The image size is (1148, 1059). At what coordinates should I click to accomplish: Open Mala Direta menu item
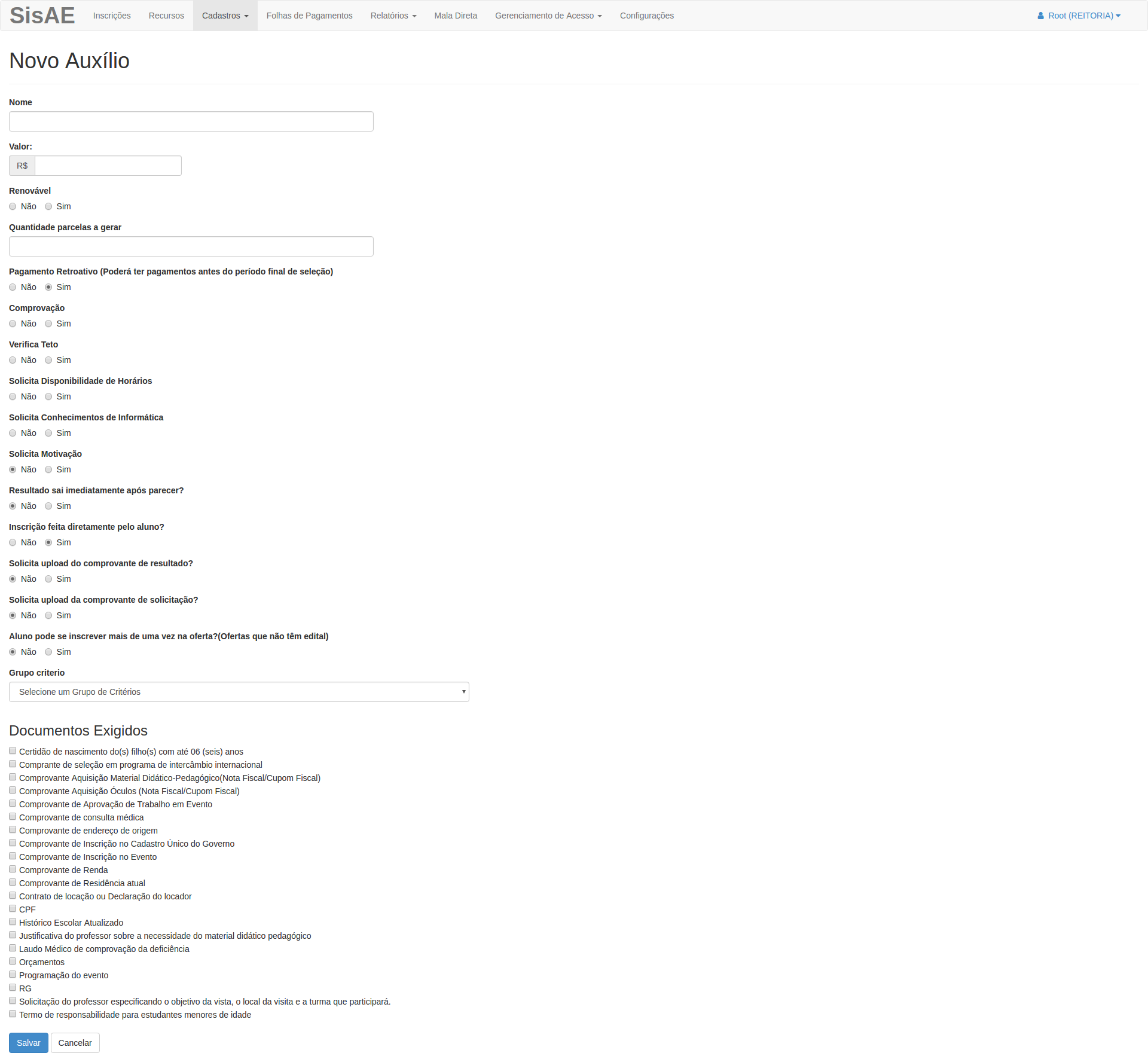tap(456, 16)
